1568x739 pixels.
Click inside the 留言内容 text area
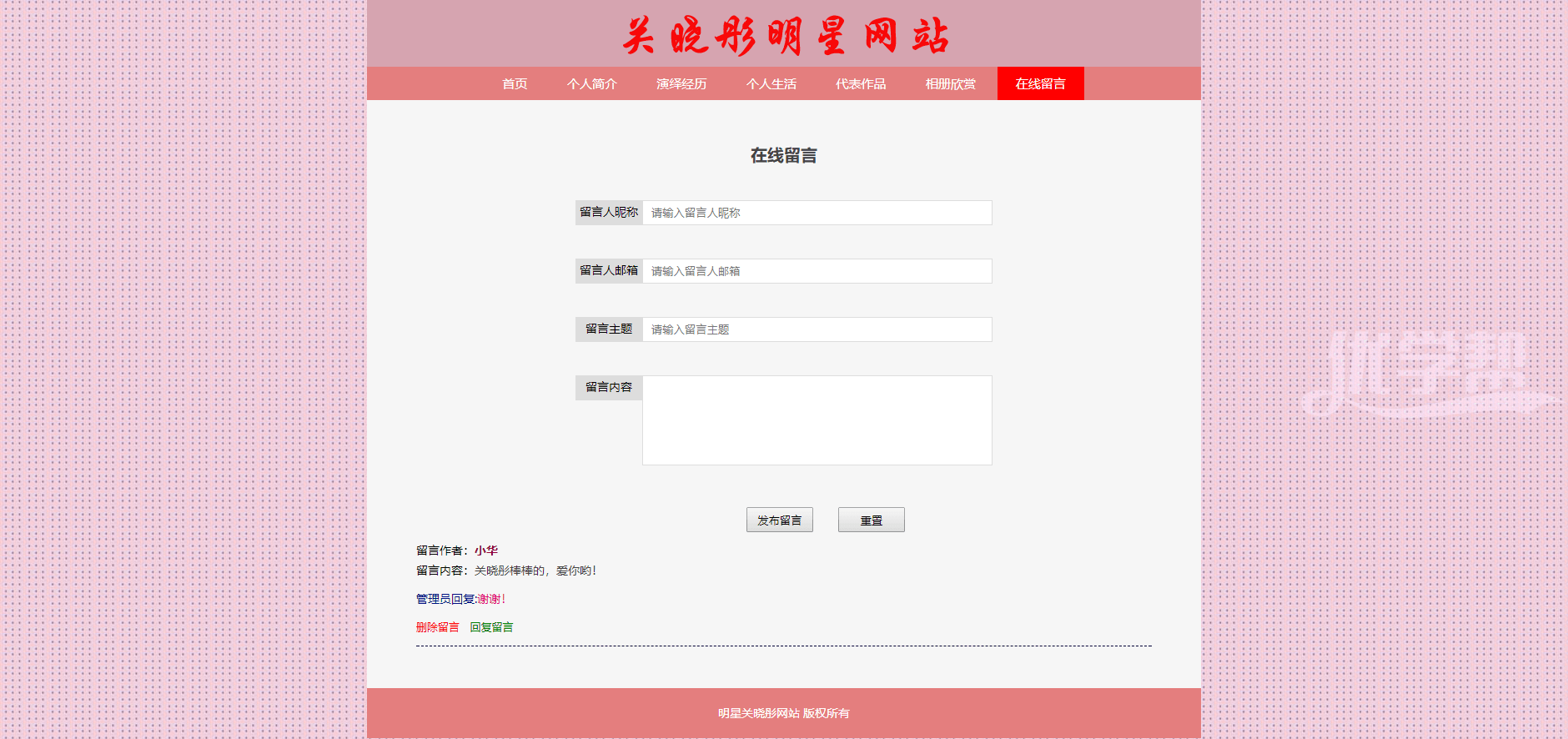click(817, 420)
